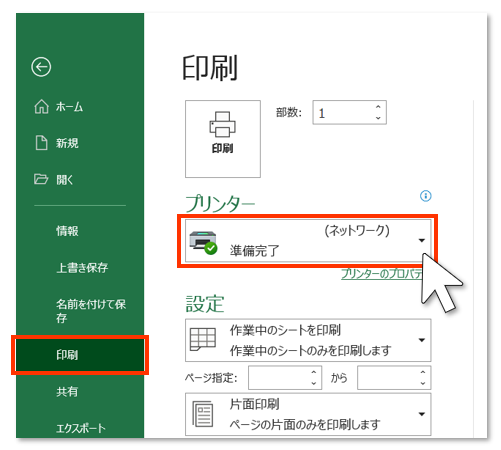The width and height of the screenshot is (501, 450).
Task: Open 作業中のシートを印刷 dropdown
Action: point(422,340)
